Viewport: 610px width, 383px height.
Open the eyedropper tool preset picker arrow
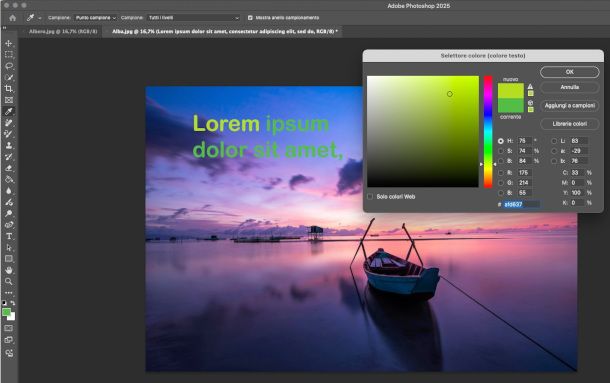point(40,18)
